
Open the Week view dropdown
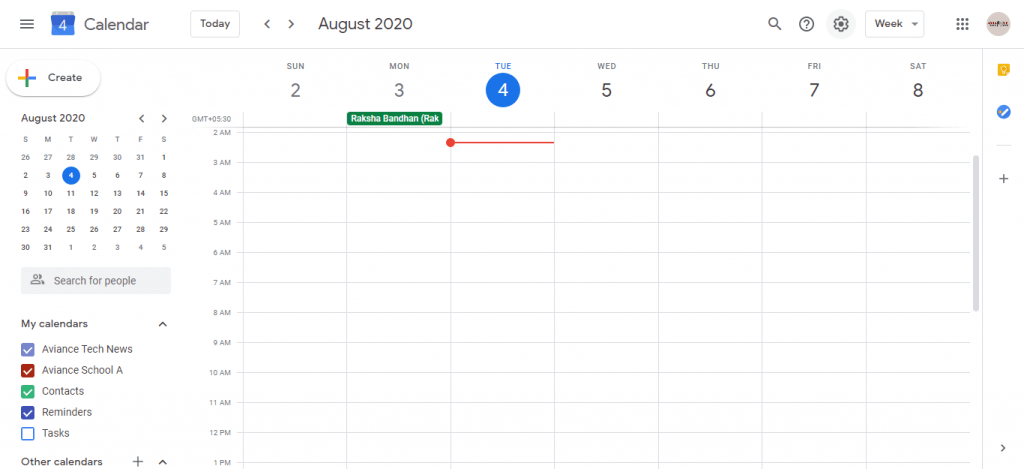click(894, 24)
